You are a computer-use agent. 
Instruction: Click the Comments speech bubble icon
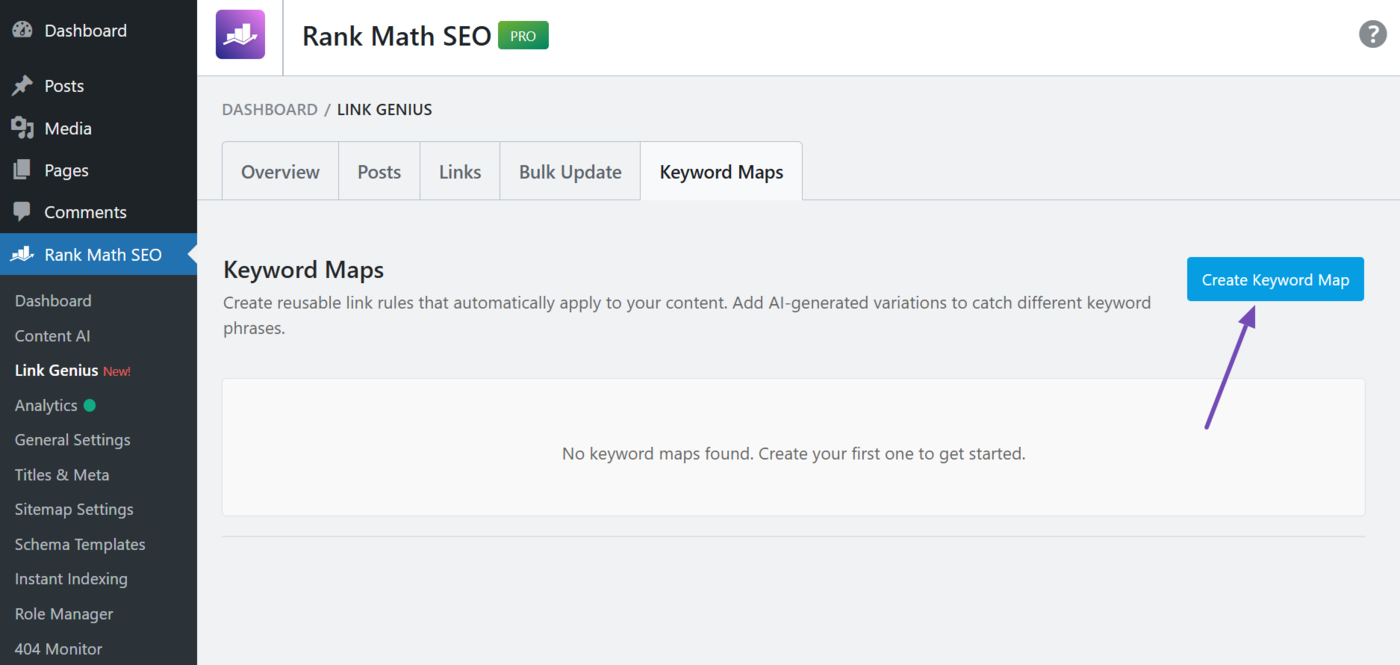pyautogui.click(x=22, y=212)
